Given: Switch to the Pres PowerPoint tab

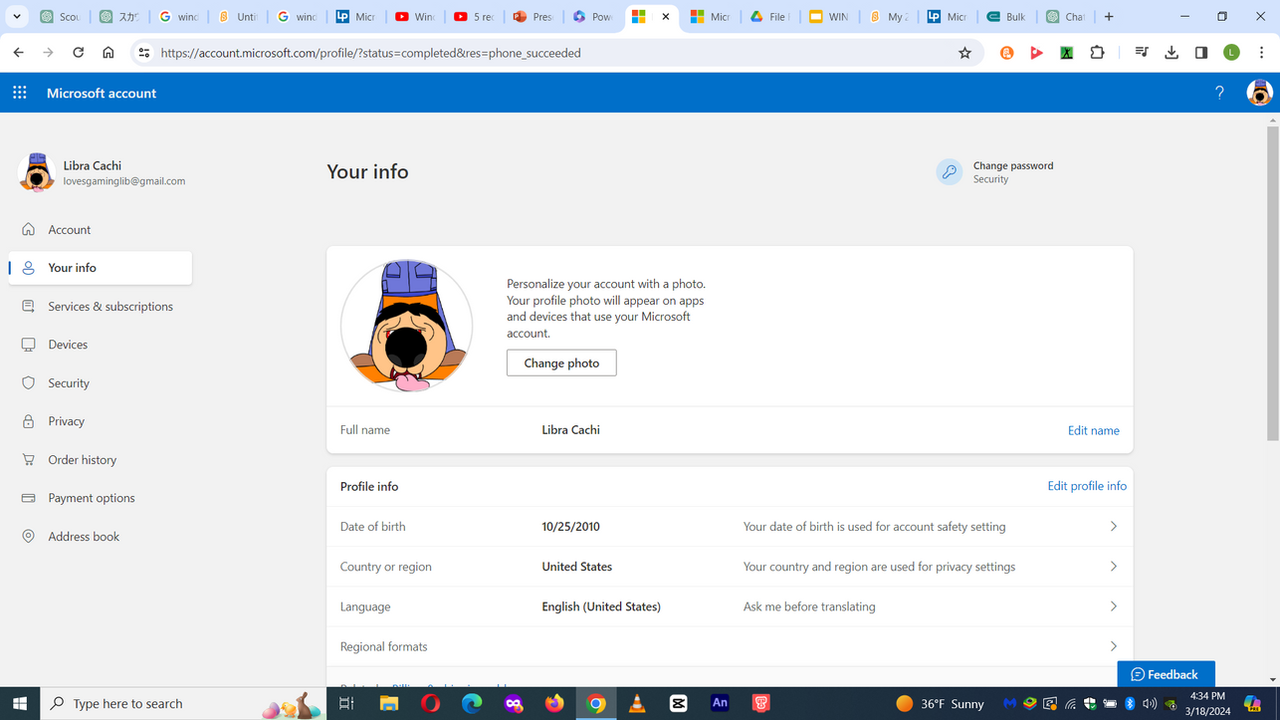Looking at the screenshot, I should pyautogui.click(x=533, y=17).
